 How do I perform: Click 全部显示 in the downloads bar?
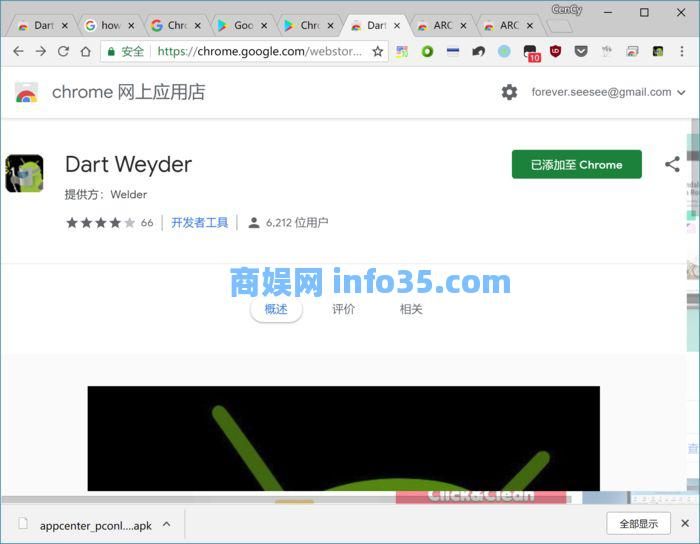638,524
